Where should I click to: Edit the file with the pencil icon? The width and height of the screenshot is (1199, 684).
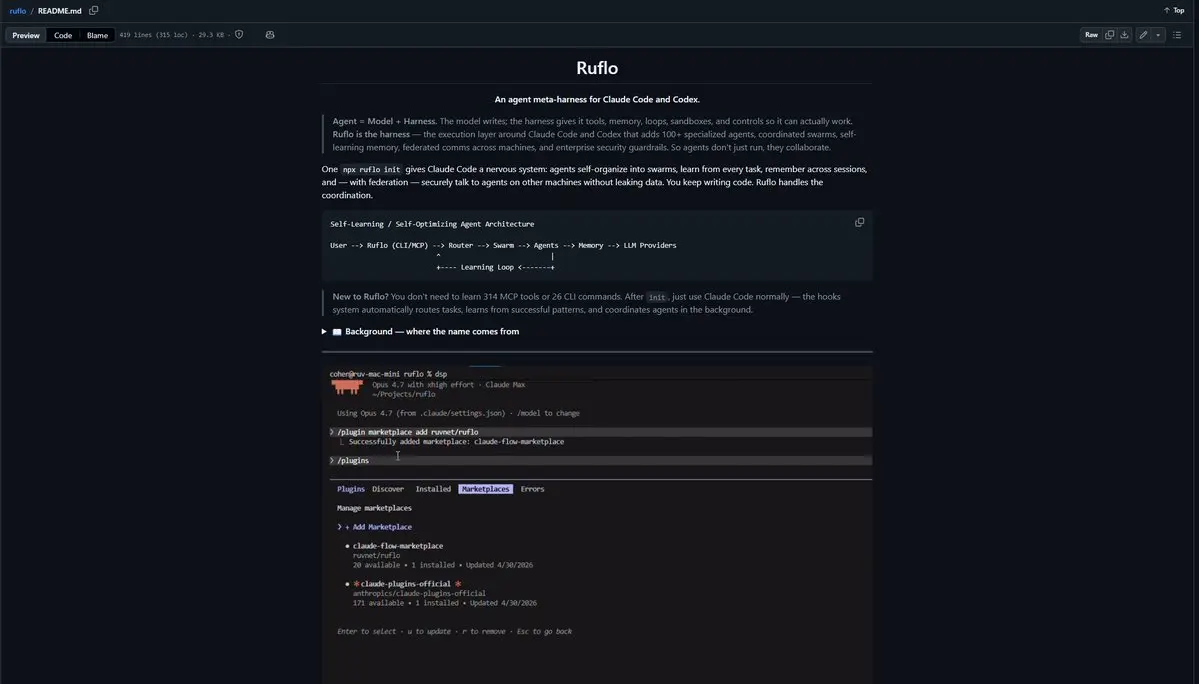(x=1143, y=35)
